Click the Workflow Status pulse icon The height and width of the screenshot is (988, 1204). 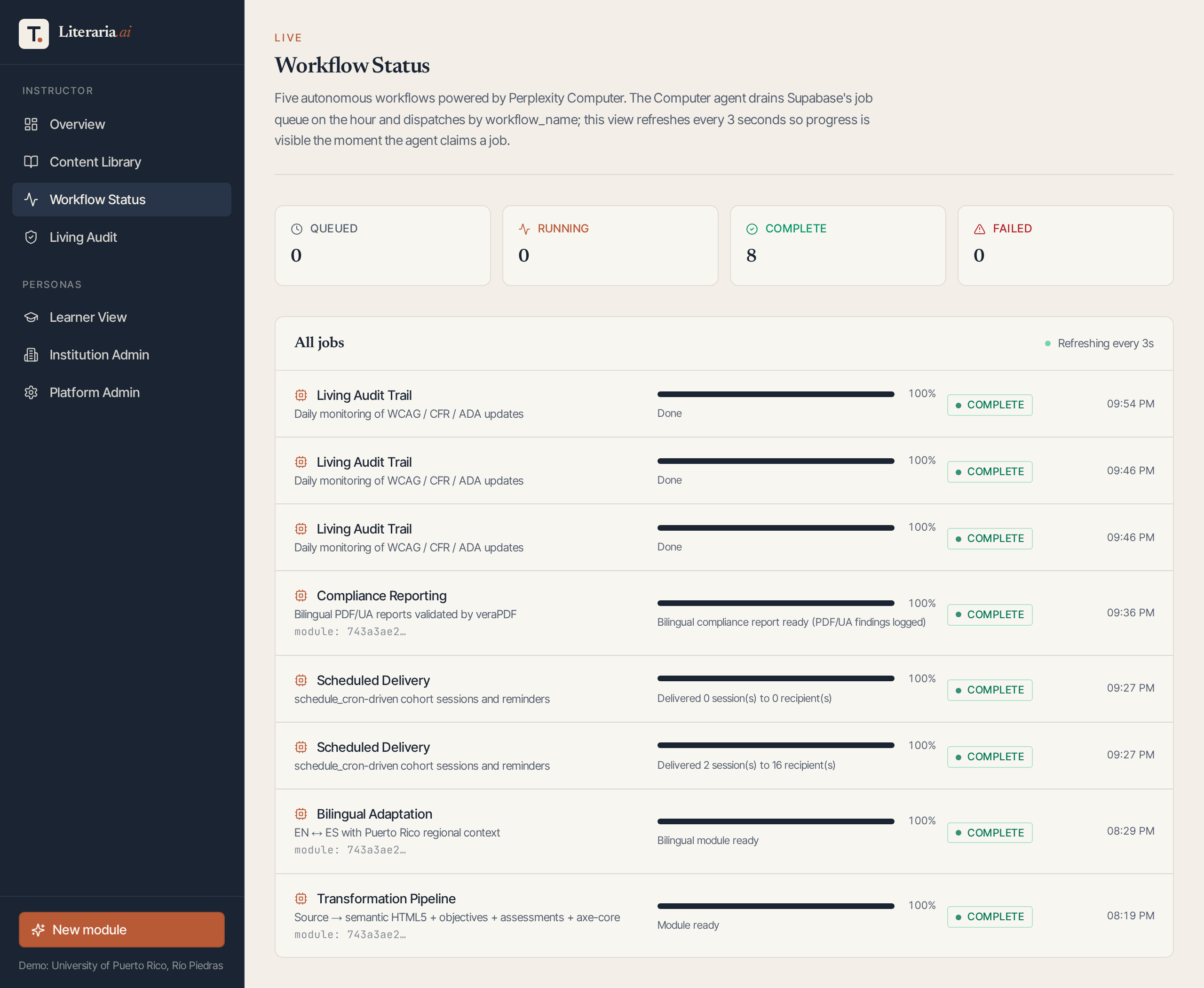[32, 199]
